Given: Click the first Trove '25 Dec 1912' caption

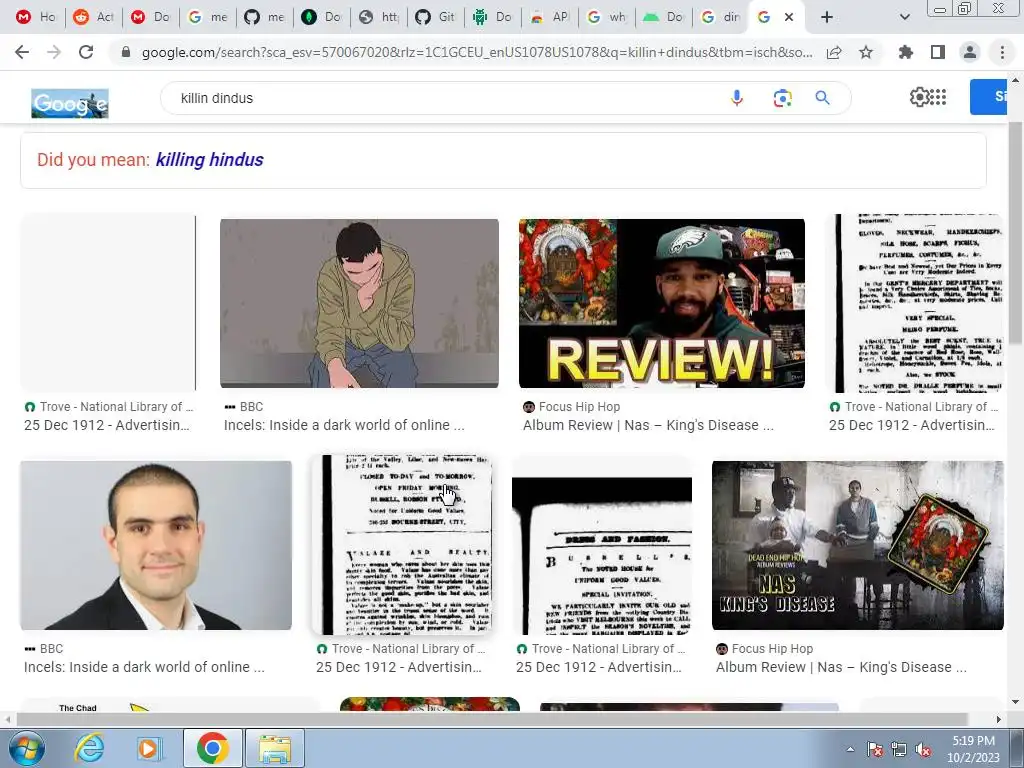Looking at the screenshot, I should (x=106, y=425).
